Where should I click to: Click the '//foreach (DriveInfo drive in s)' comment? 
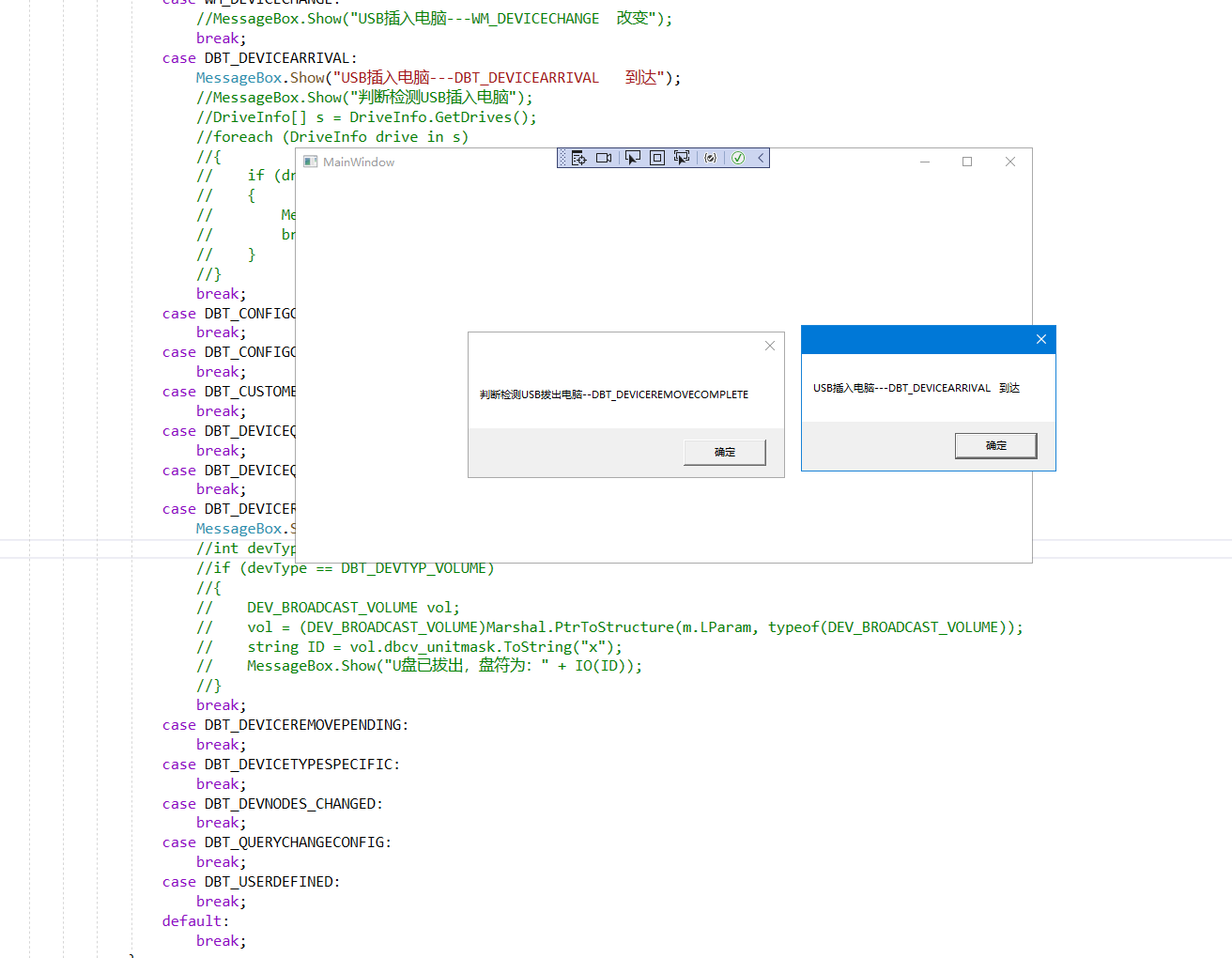[x=332, y=137]
